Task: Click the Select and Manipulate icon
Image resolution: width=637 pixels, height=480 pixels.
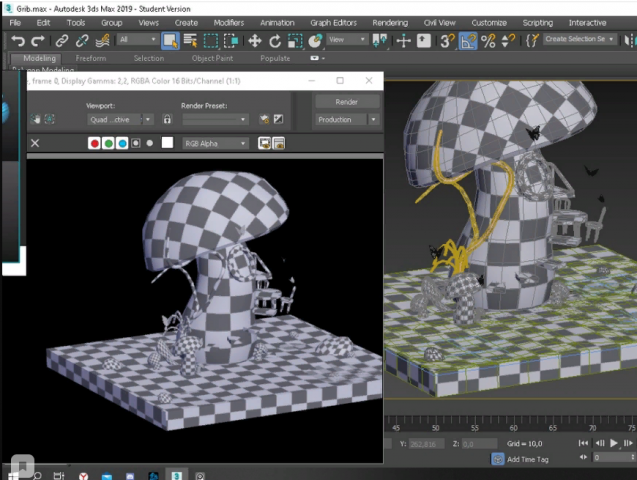Action: click(x=403, y=41)
